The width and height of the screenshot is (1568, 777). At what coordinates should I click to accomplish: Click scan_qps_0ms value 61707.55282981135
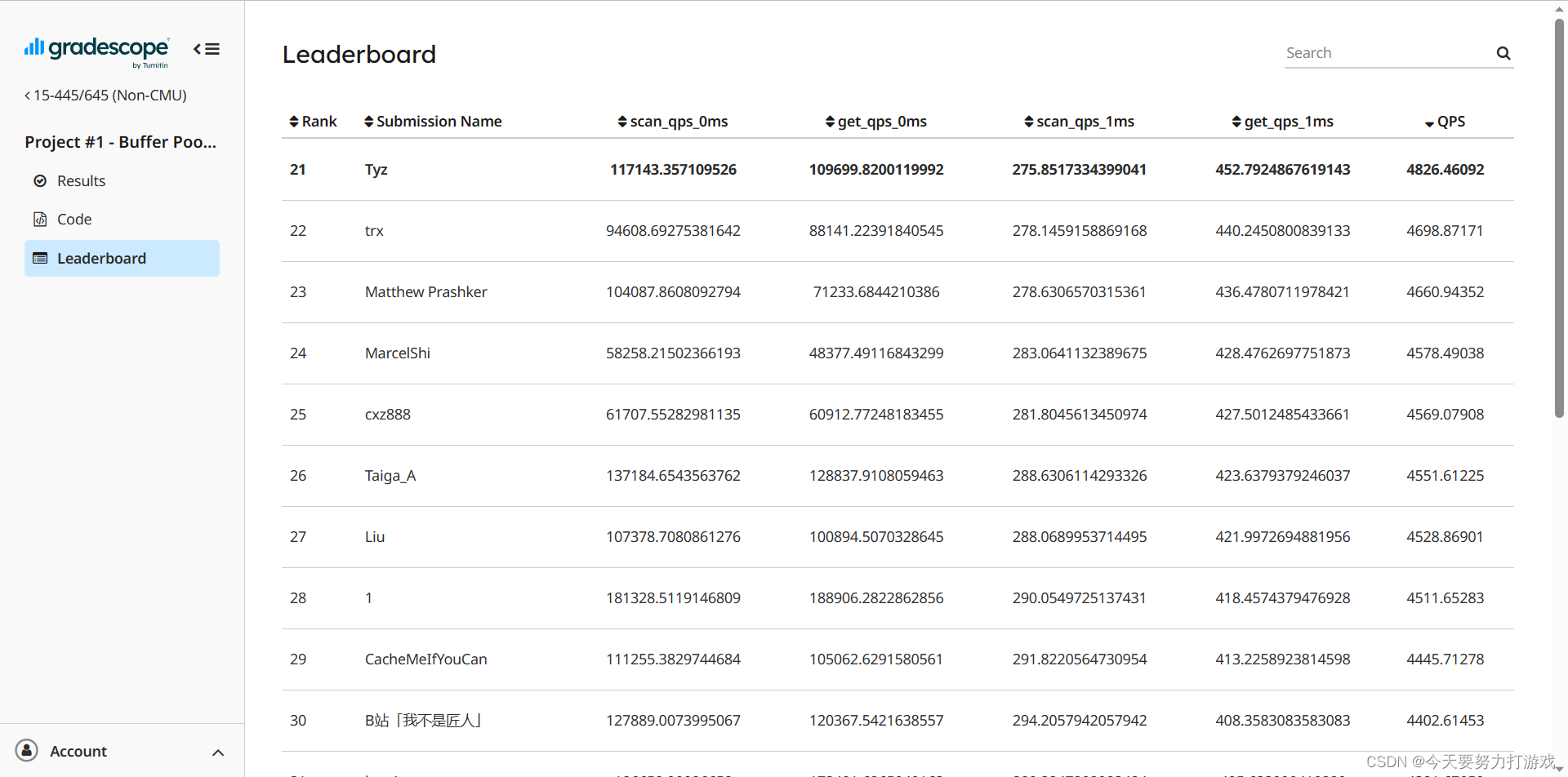pyautogui.click(x=673, y=415)
